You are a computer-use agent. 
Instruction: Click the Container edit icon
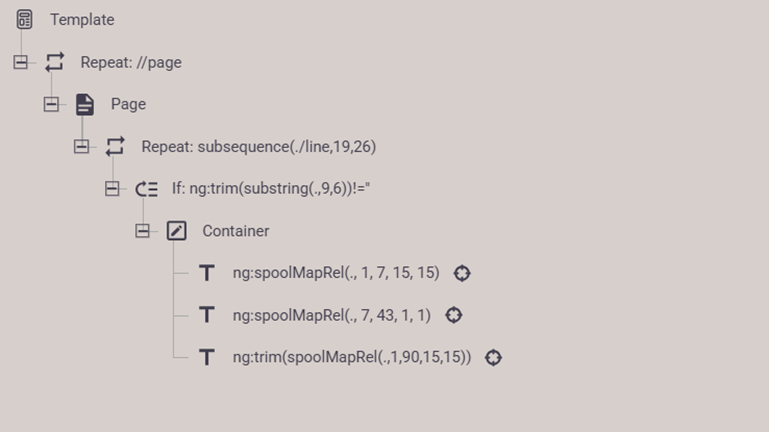point(177,231)
